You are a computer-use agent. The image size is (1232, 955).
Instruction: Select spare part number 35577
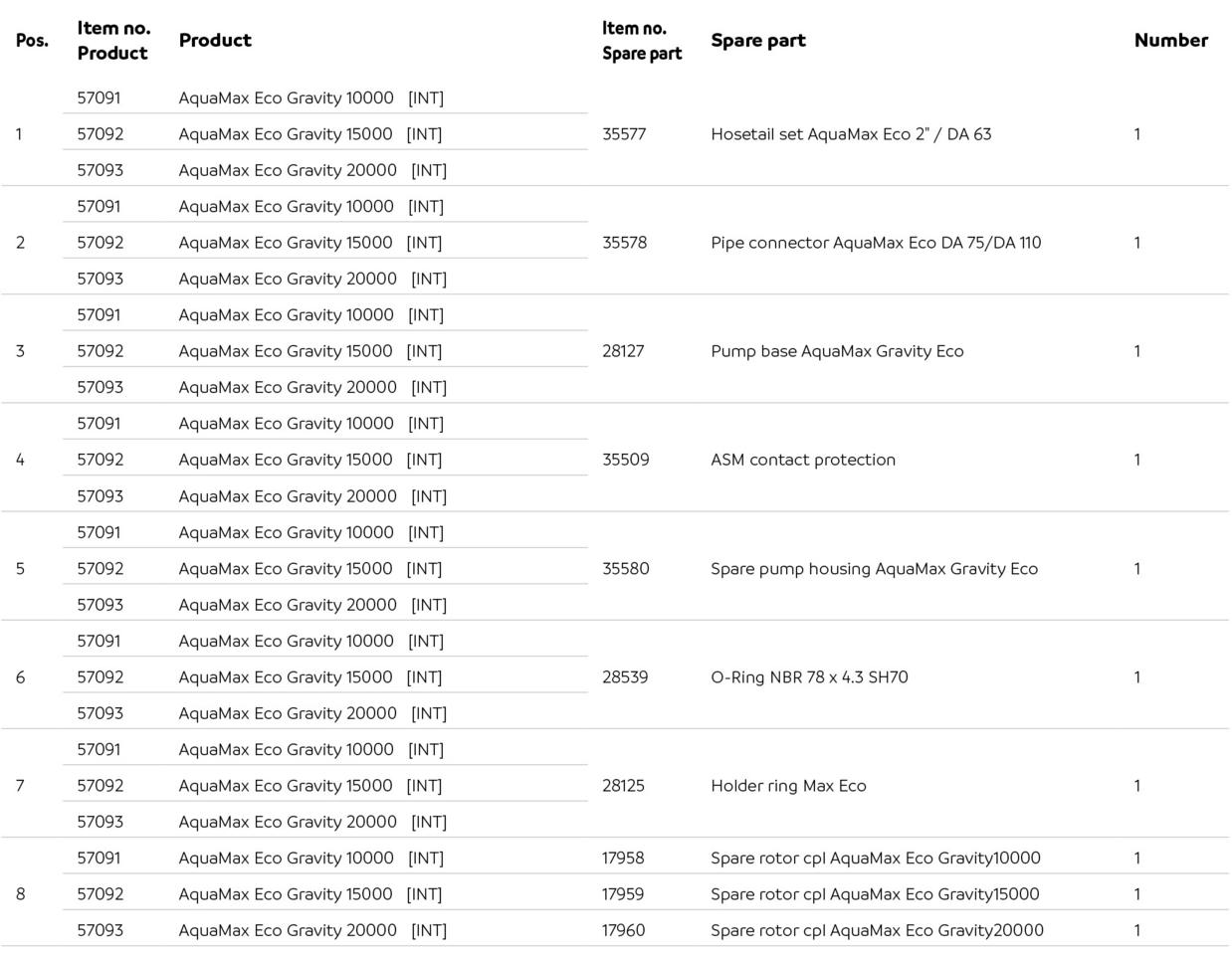click(x=624, y=134)
